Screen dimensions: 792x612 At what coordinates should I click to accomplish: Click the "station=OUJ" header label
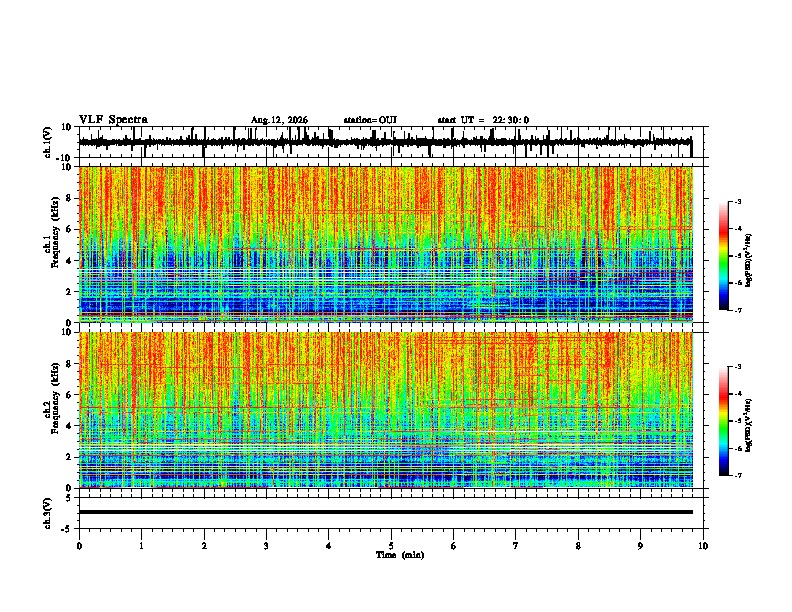coord(370,120)
